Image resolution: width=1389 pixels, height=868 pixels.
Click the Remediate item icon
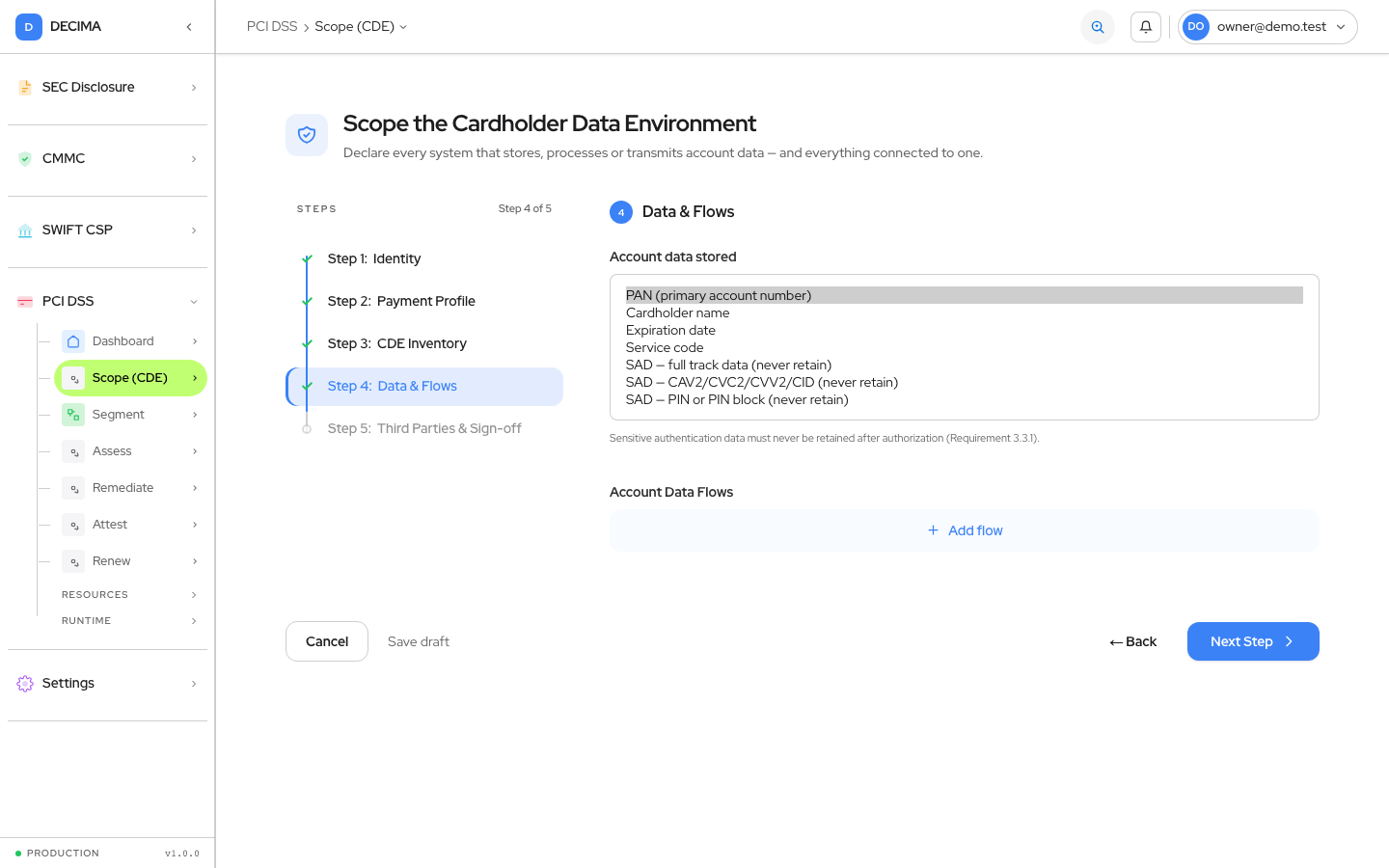(x=73, y=488)
